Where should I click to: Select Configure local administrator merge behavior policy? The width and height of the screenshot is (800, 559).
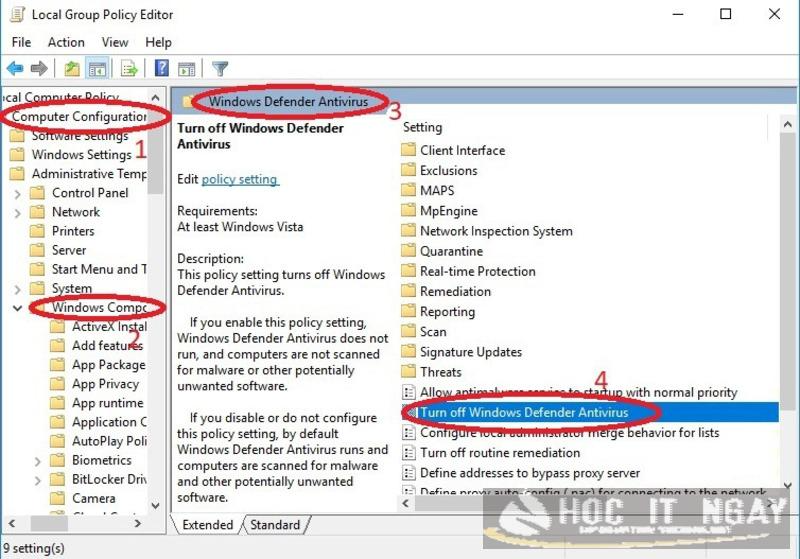click(x=561, y=433)
